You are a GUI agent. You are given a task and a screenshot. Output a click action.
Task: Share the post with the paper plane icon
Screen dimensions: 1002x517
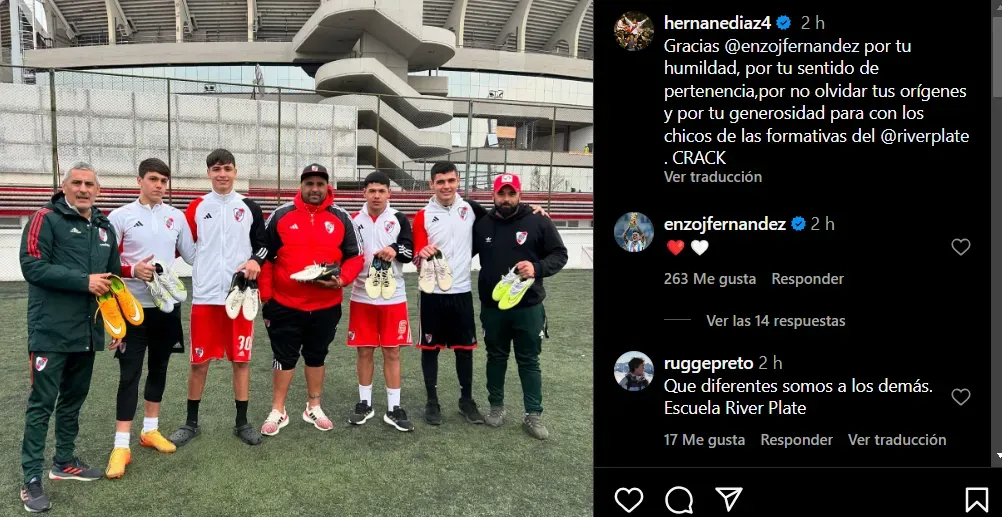click(x=728, y=499)
